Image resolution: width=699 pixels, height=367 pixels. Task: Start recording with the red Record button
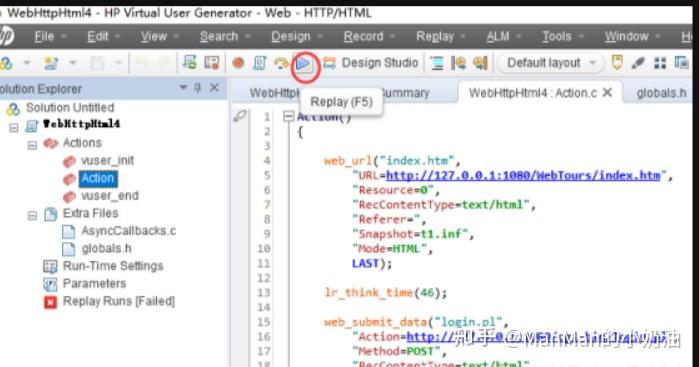(x=238, y=63)
